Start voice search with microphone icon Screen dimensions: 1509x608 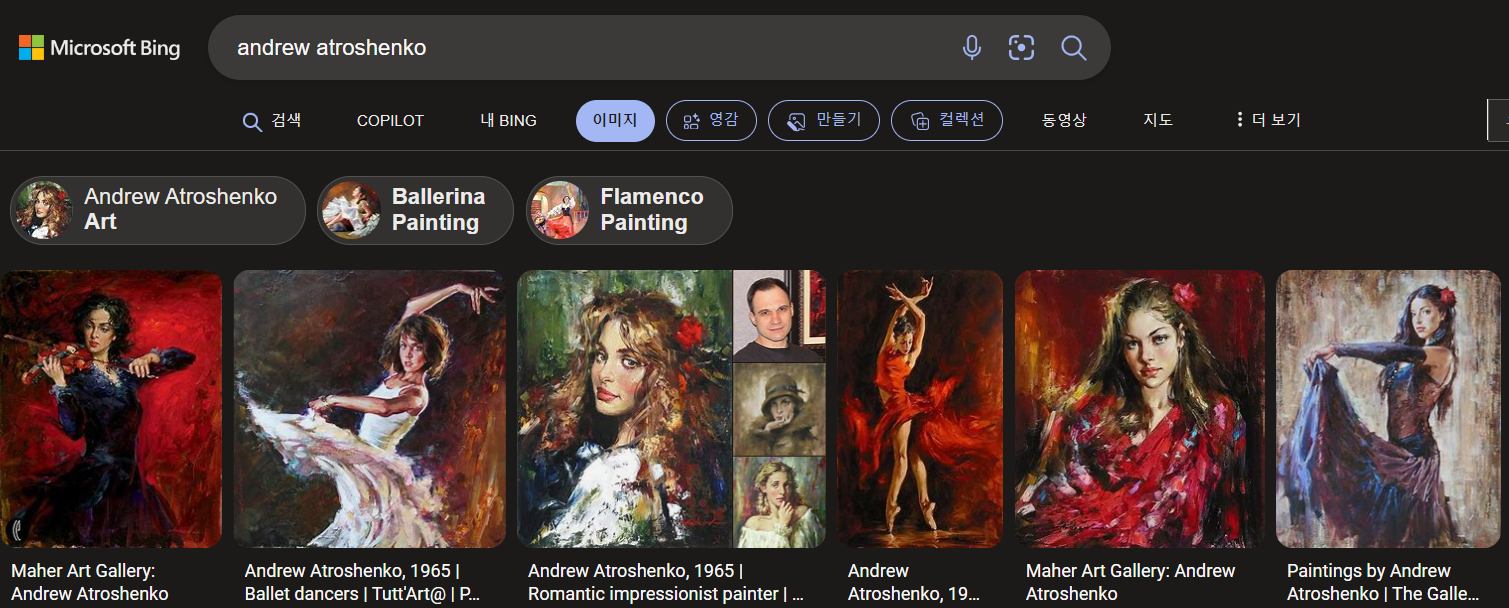971,47
